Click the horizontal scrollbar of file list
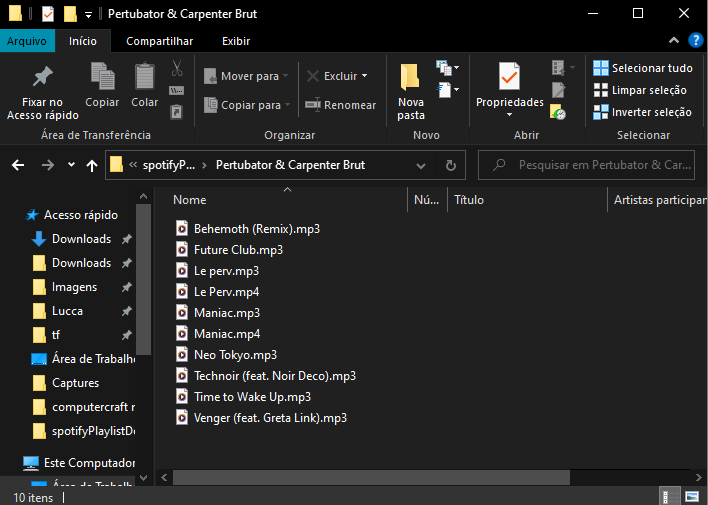The height and width of the screenshot is (505, 708). tap(371, 477)
